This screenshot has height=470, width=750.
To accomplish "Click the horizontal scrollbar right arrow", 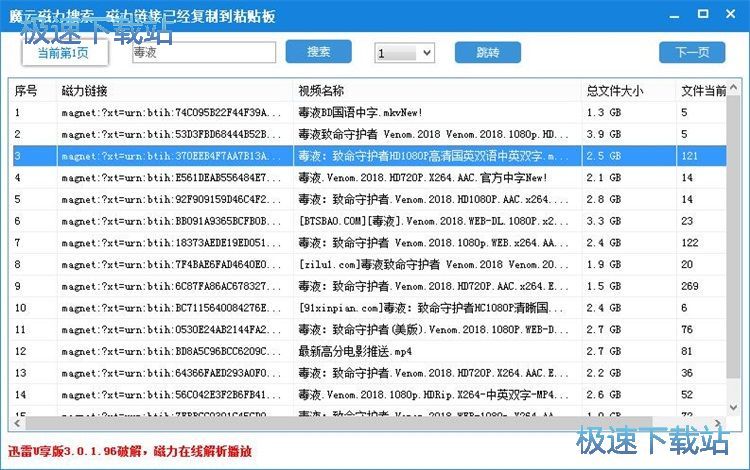I will pos(717,423).
